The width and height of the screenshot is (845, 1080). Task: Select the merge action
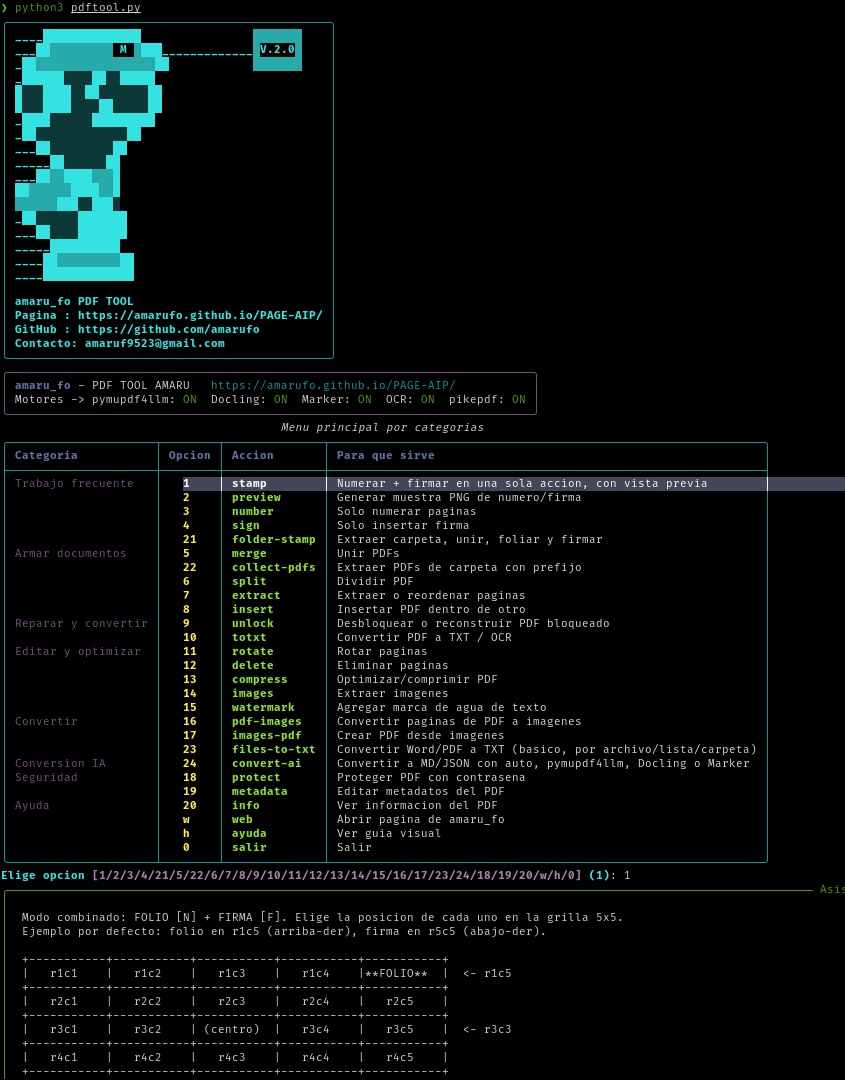(x=249, y=553)
